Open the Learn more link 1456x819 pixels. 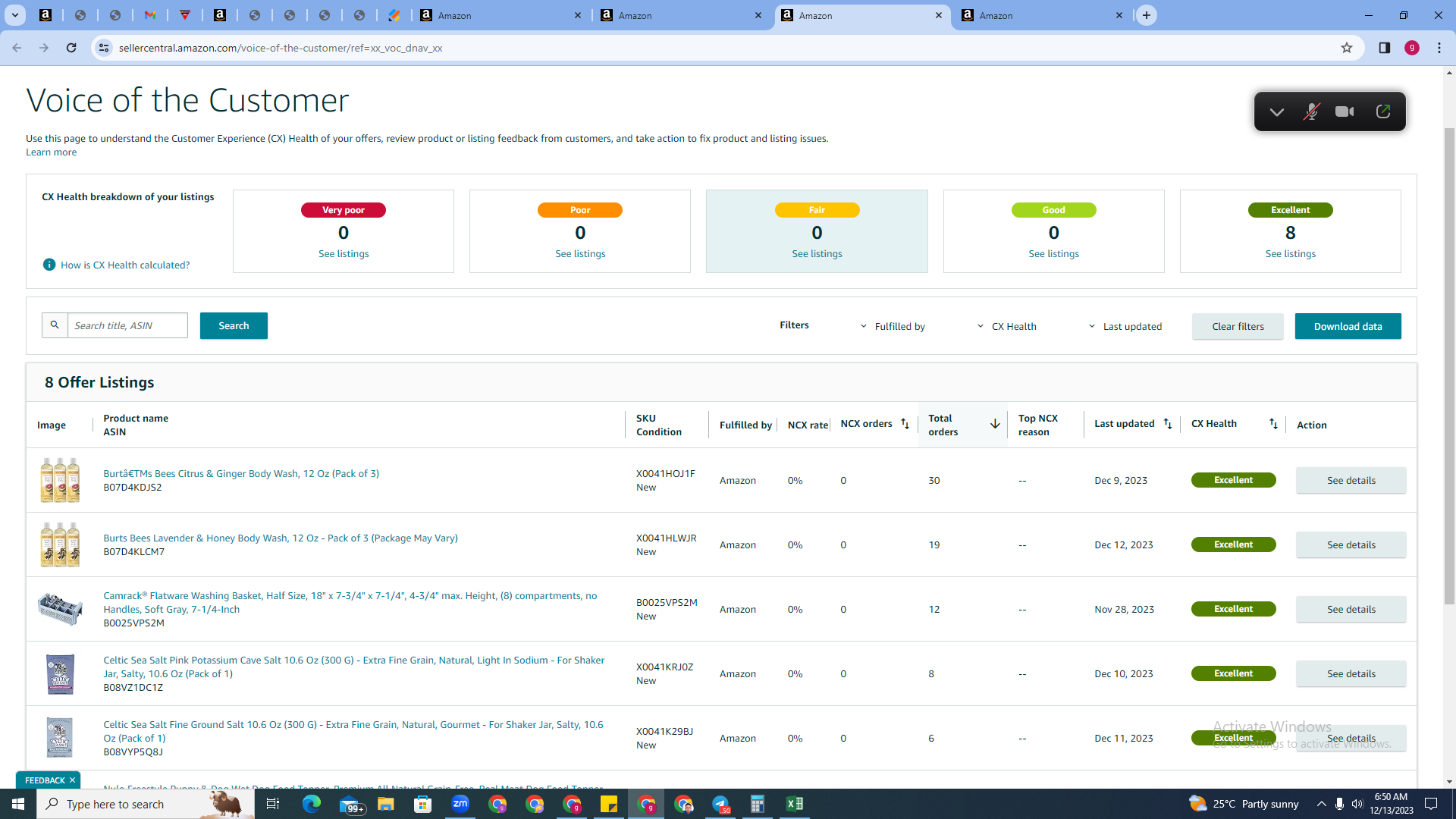[x=51, y=152]
